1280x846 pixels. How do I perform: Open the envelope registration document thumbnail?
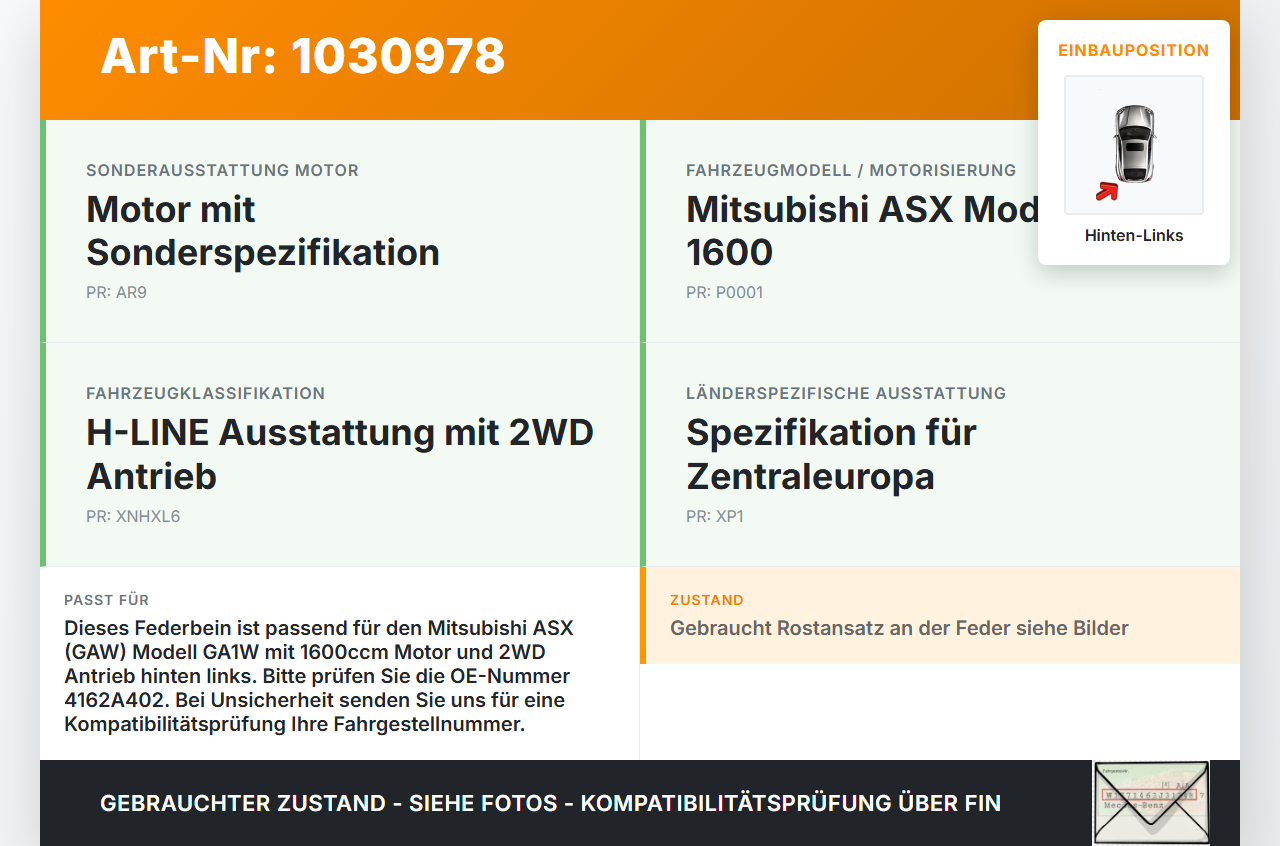coord(1151,803)
